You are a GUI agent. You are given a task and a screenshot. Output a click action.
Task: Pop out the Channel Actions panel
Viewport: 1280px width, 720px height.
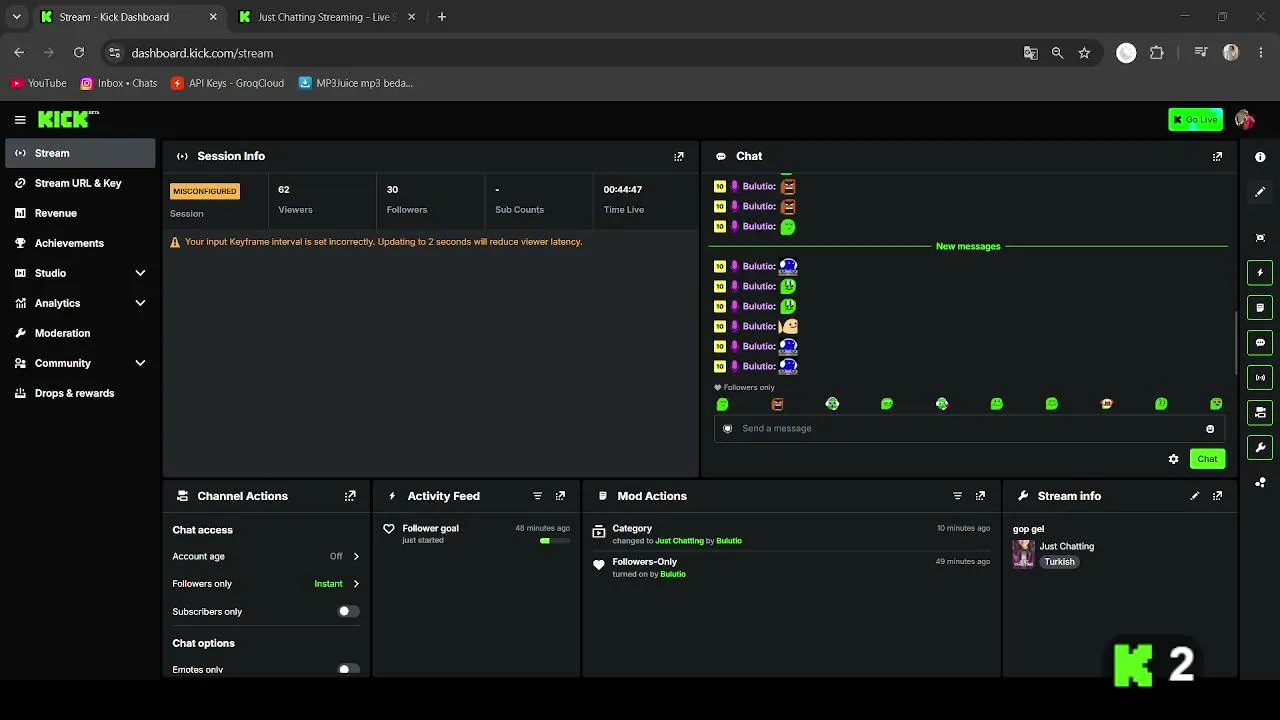coord(350,496)
